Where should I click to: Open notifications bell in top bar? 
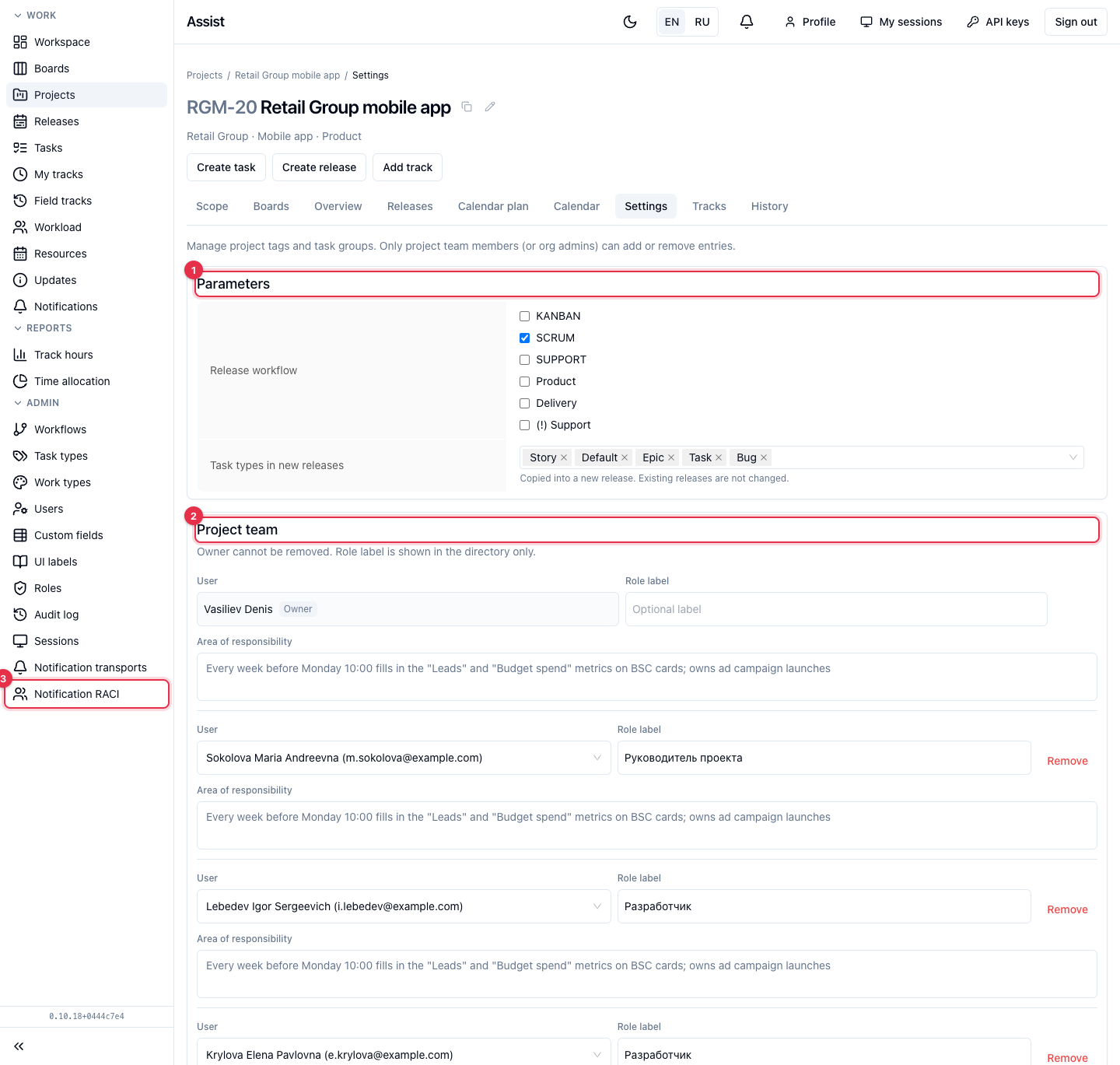(x=747, y=22)
